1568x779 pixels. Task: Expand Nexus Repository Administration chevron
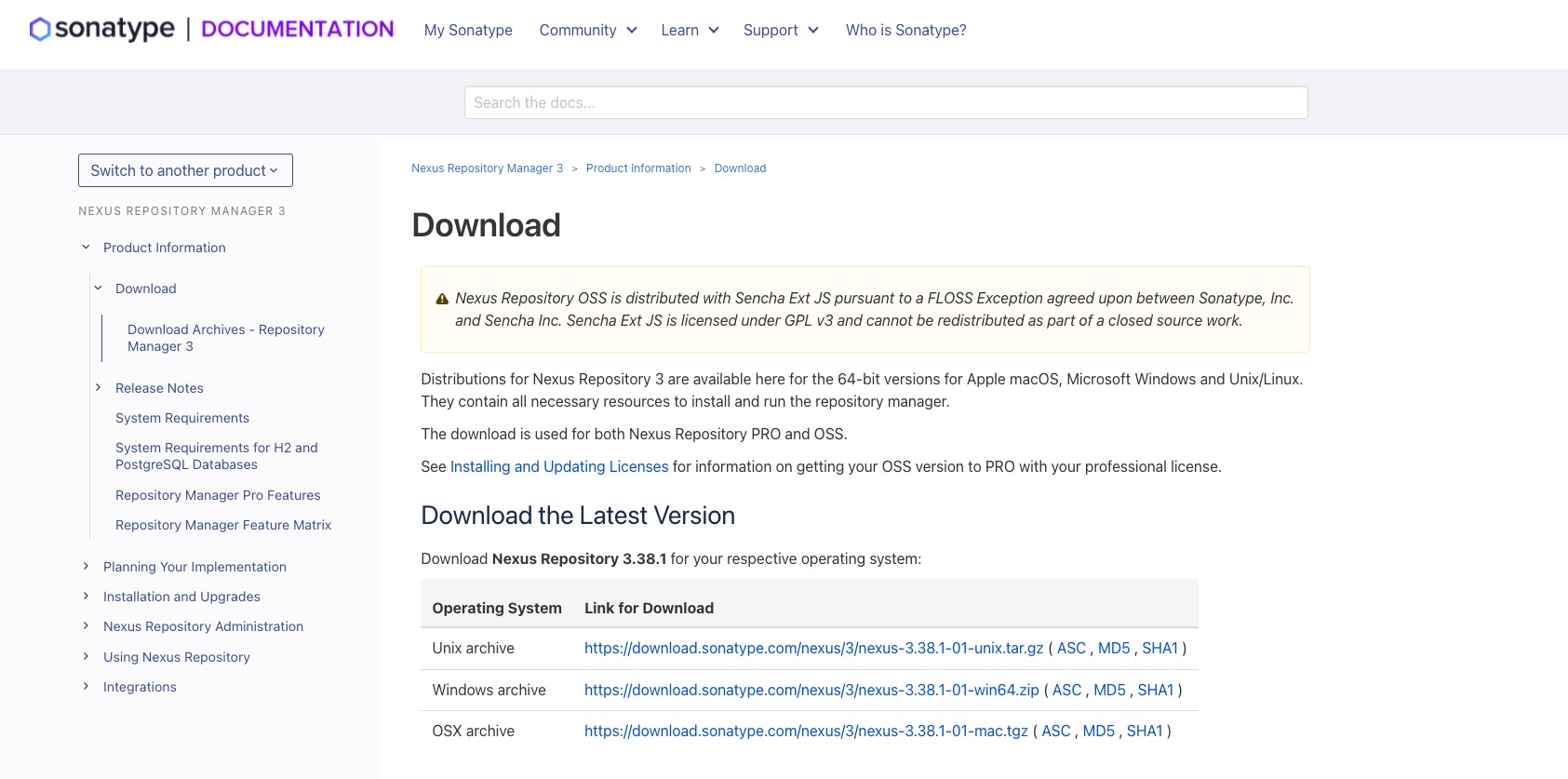click(x=86, y=626)
